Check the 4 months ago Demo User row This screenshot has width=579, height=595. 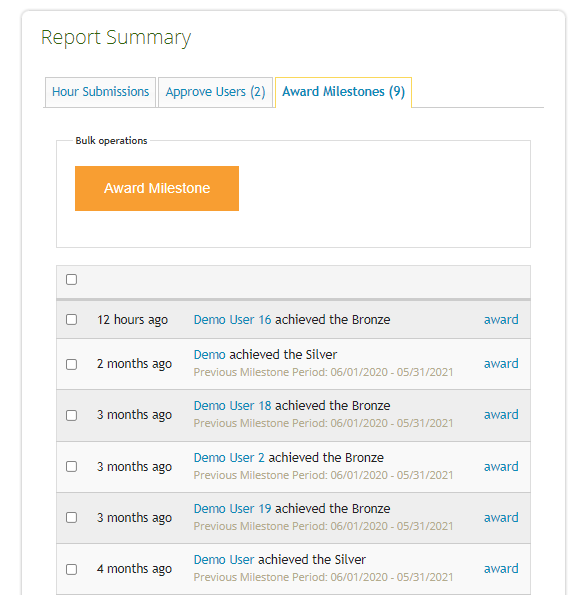[71, 569]
